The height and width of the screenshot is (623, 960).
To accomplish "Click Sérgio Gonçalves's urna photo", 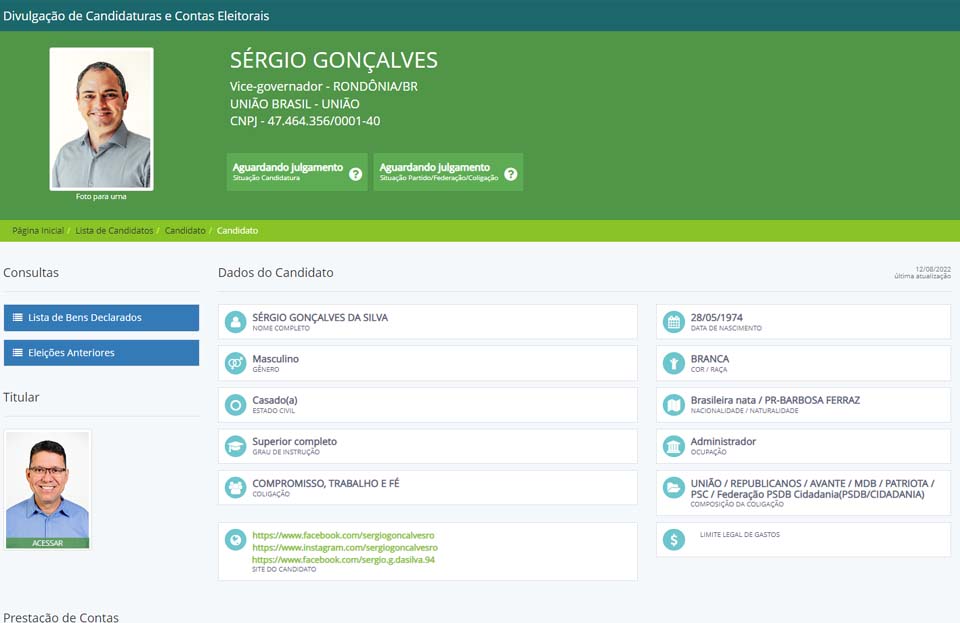I will click(x=101, y=118).
